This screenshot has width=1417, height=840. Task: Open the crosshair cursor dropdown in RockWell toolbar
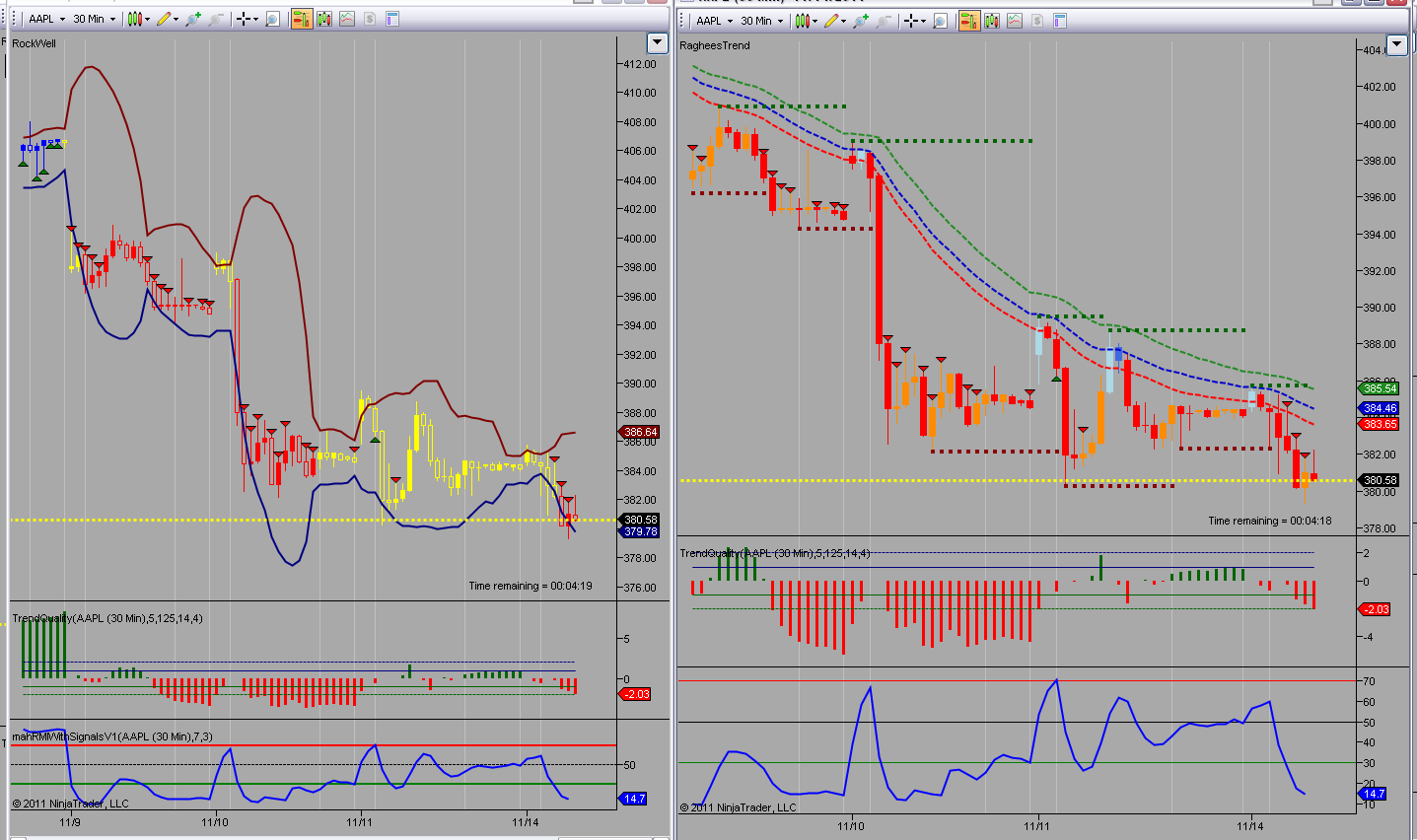click(247, 19)
